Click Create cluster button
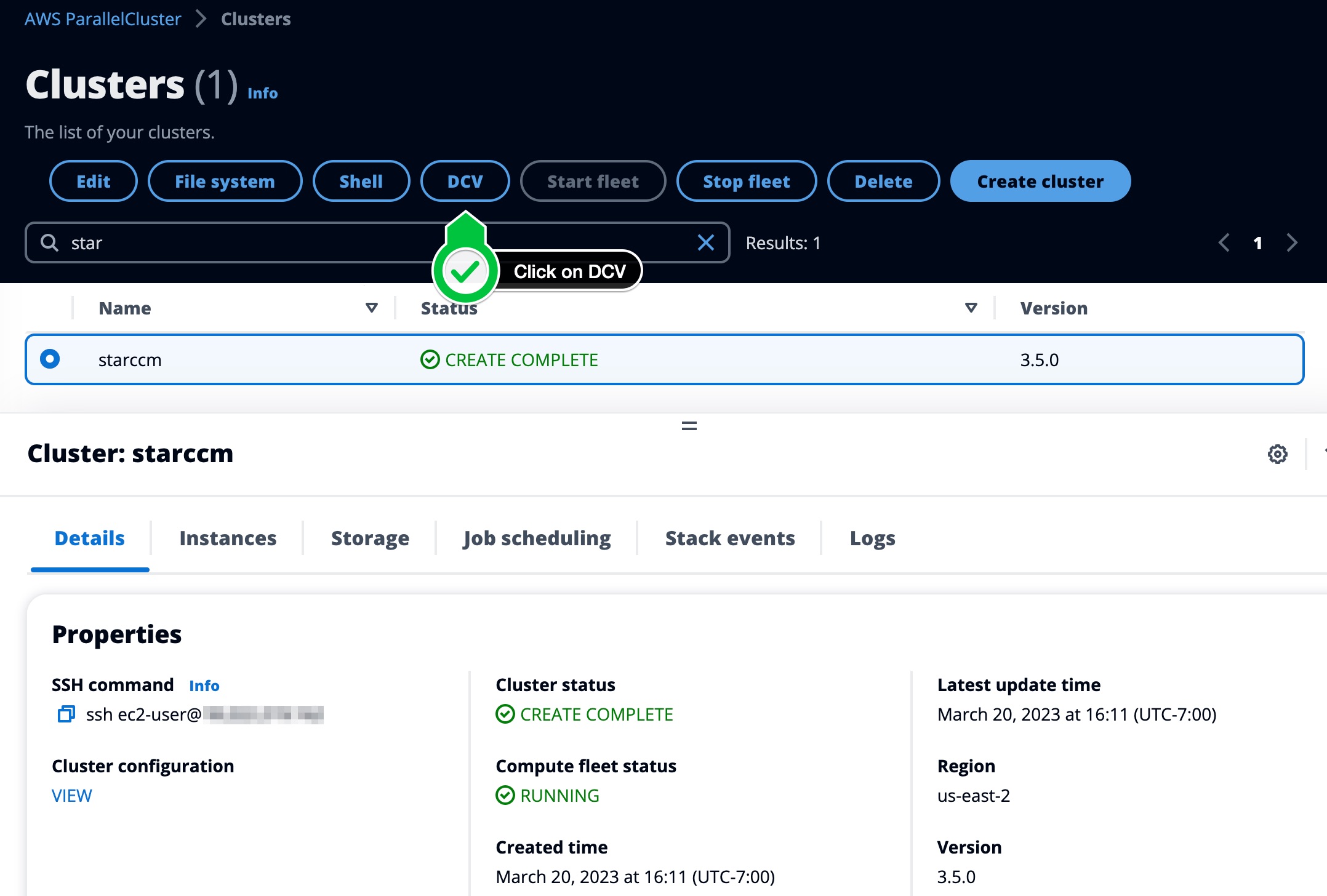The height and width of the screenshot is (896, 1327). point(1040,181)
